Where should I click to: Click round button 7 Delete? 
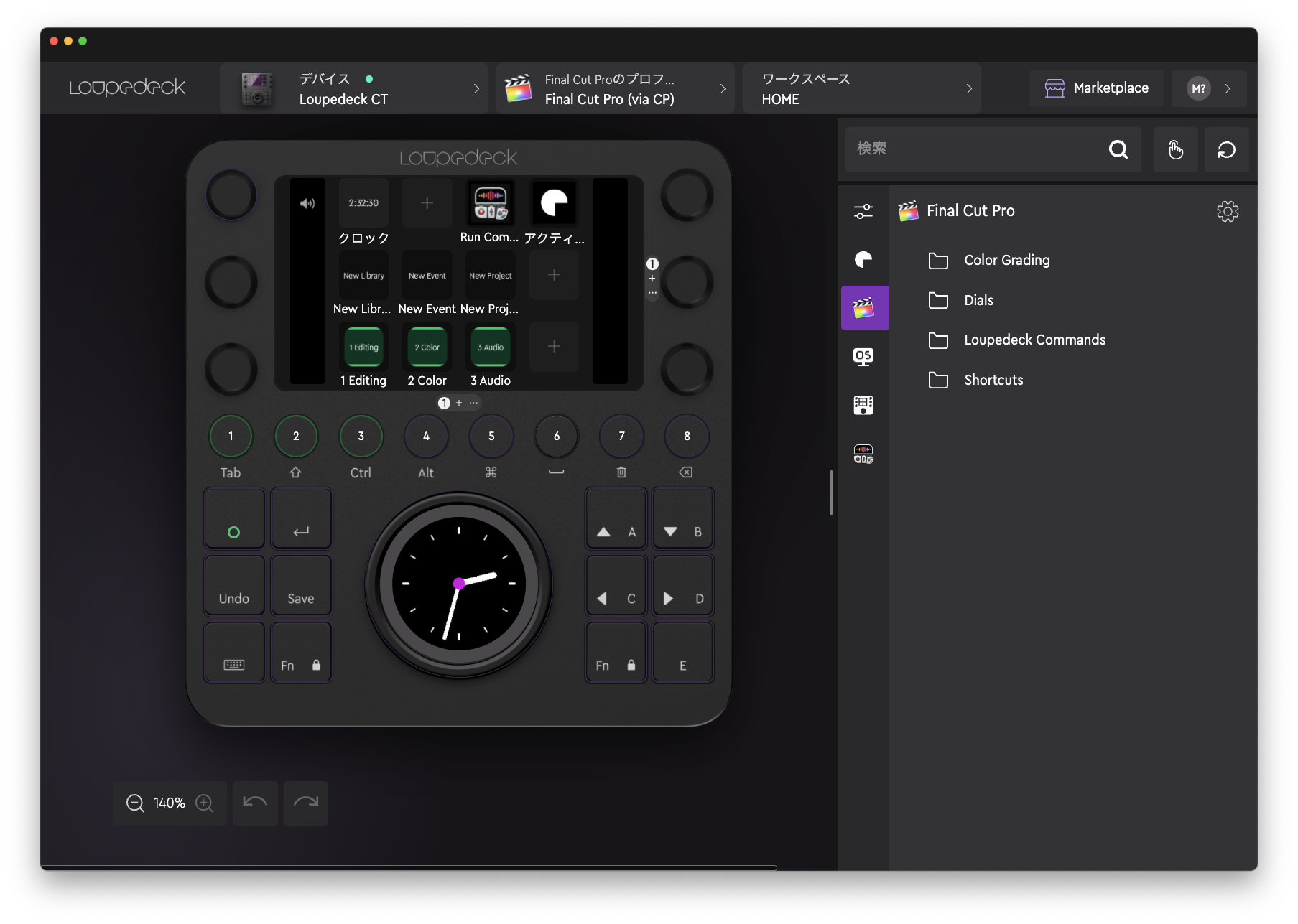(x=621, y=436)
